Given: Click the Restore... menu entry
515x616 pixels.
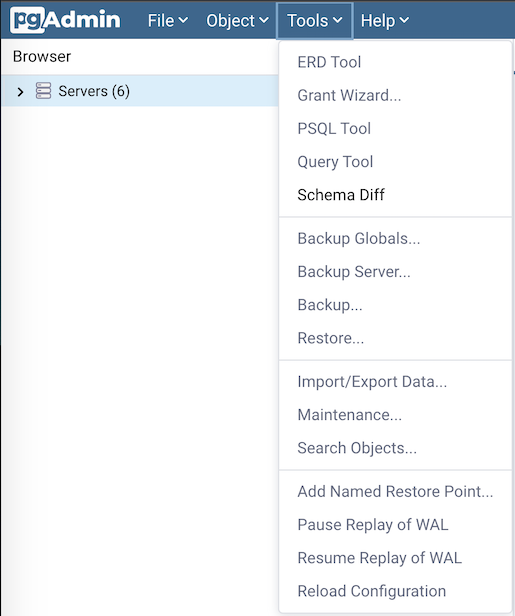Looking at the screenshot, I should [395, 338].
